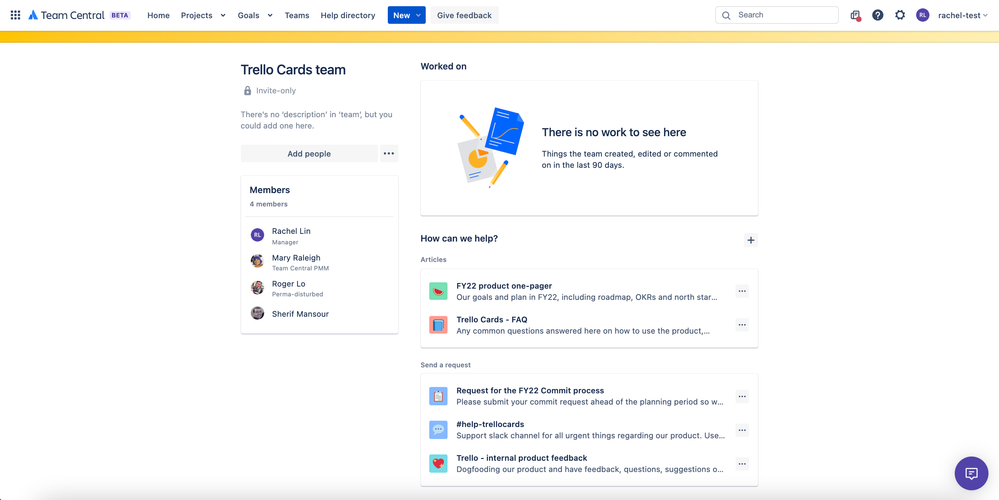Select member name Roger Lo

[x=289, y=283]
